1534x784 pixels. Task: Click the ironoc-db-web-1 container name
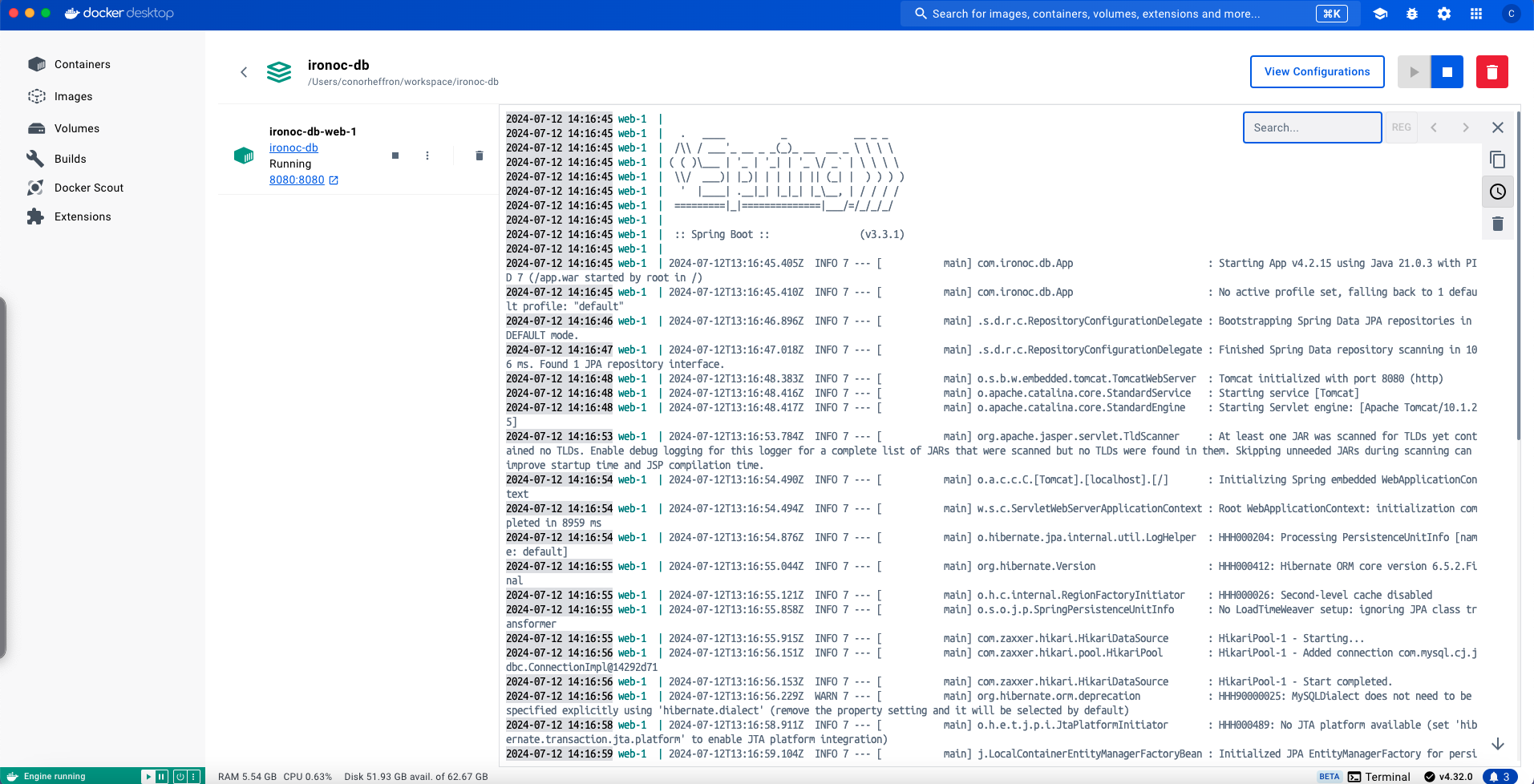click(x=313, y=131)
